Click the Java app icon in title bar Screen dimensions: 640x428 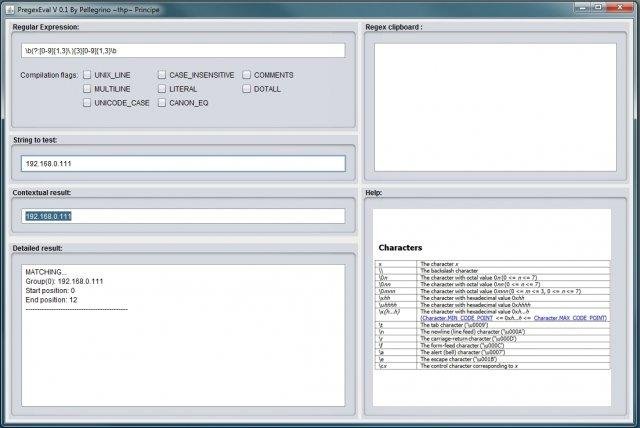(x=10, y=9)
